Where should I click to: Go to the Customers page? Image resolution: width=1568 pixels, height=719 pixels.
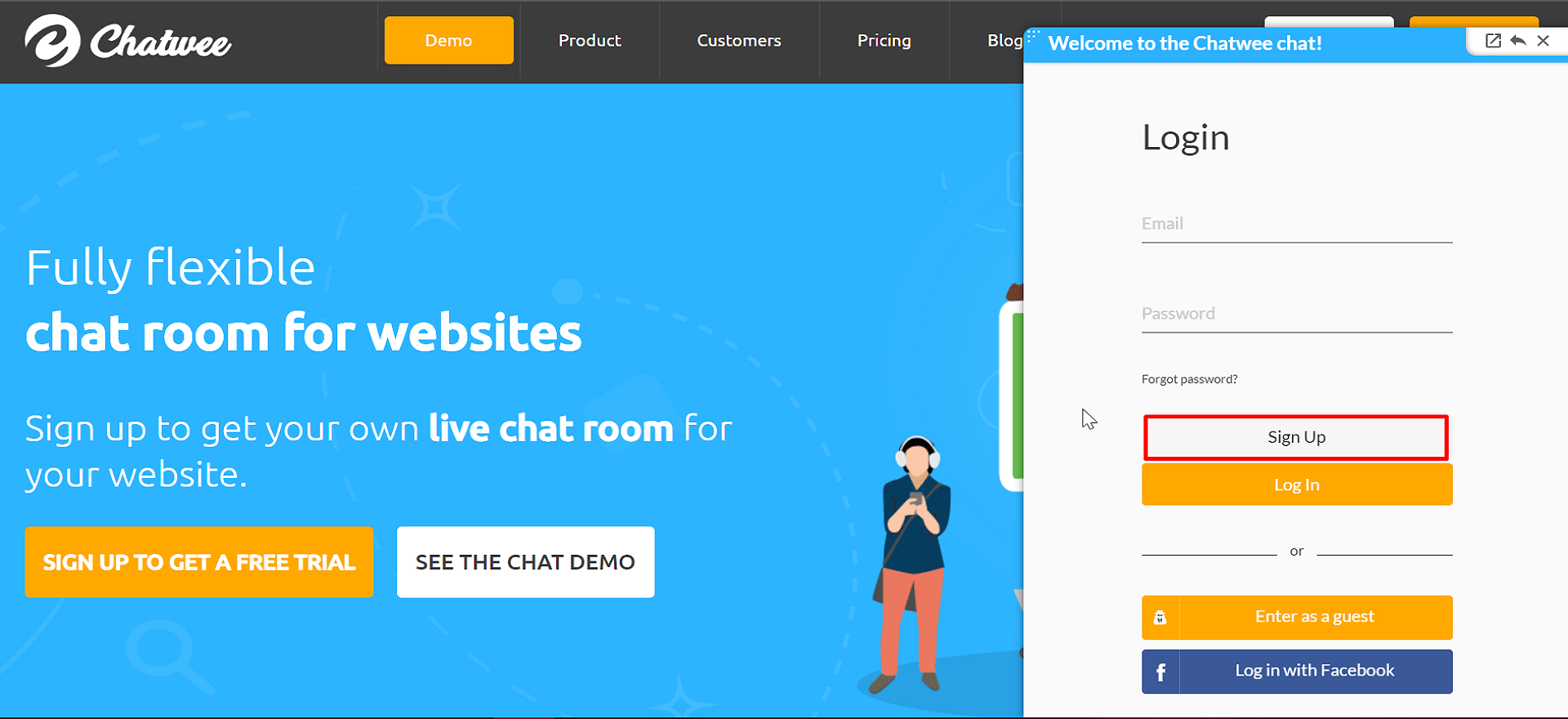pos(739,40)
